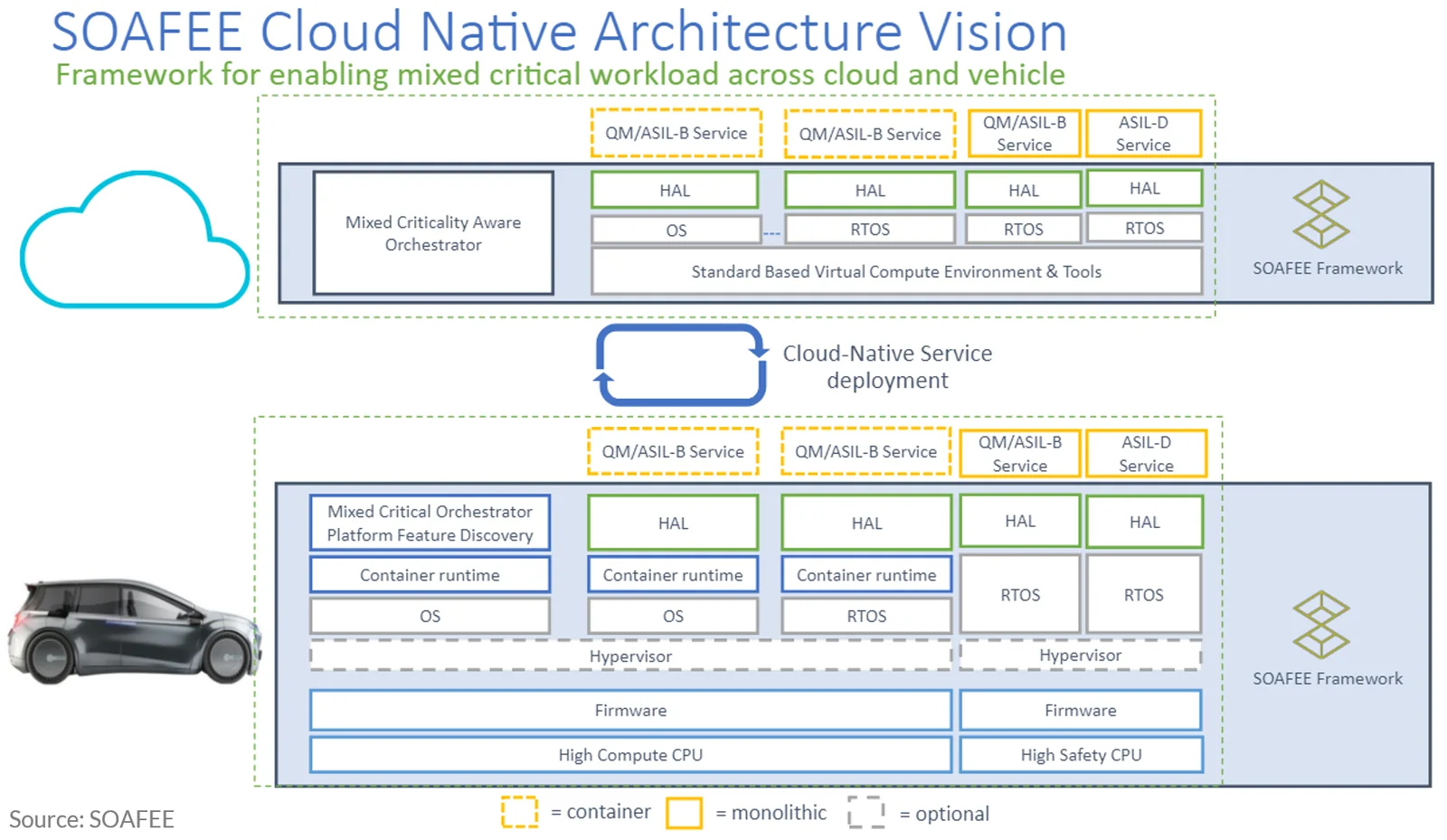
Task: Click the SOAFEE Framework logo in vehicle layer
Action: click(x=1321, y=625)
